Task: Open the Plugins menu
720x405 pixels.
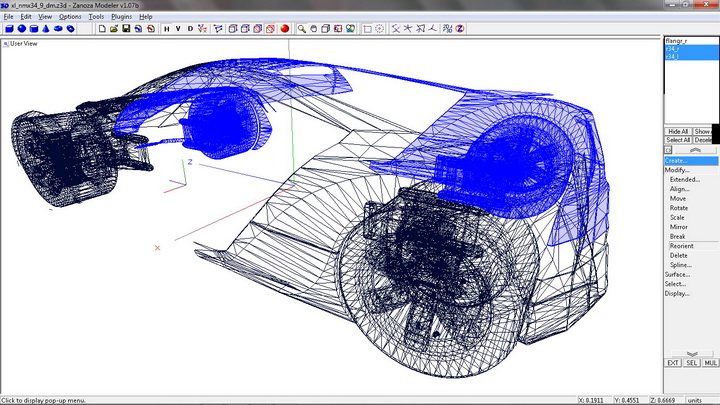Action: [121, 17]
